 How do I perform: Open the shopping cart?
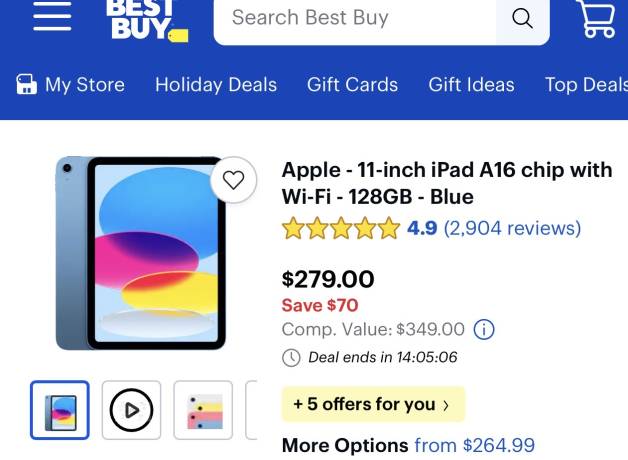click(596, 18)
